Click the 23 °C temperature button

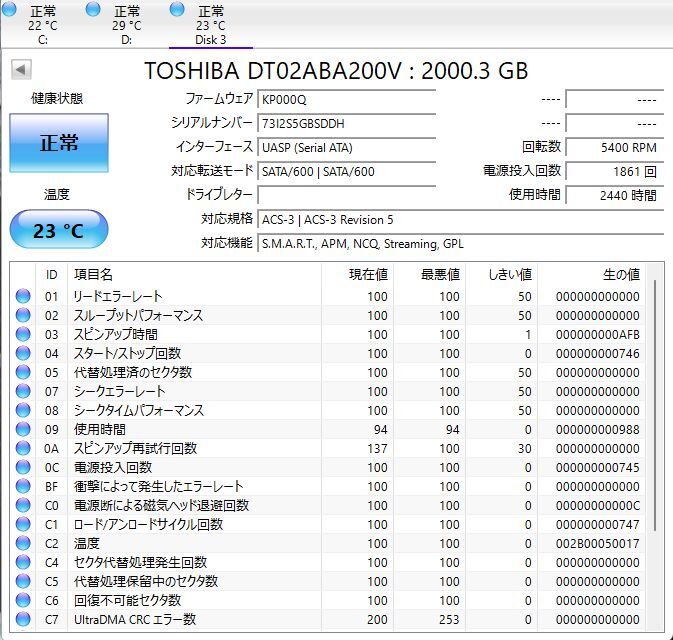click(x=59, y=230)
